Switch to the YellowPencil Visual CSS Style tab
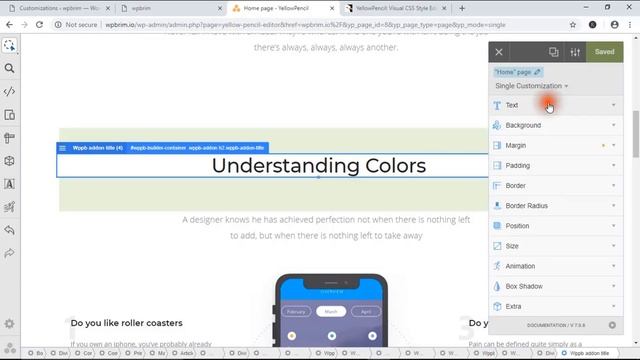 pyautogui.click(x=395, y=8)
